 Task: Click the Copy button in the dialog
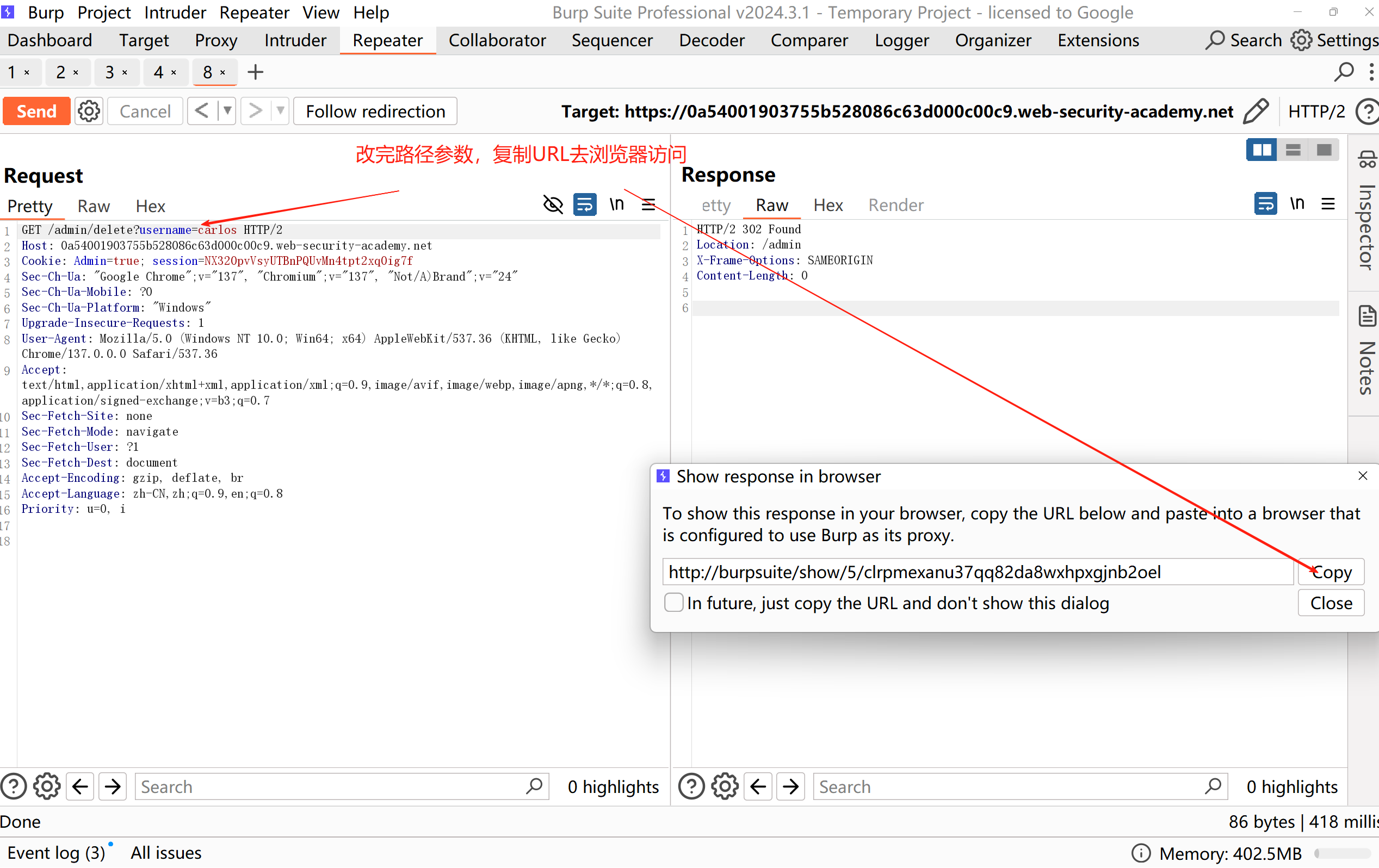click(x=1331, y=572)
